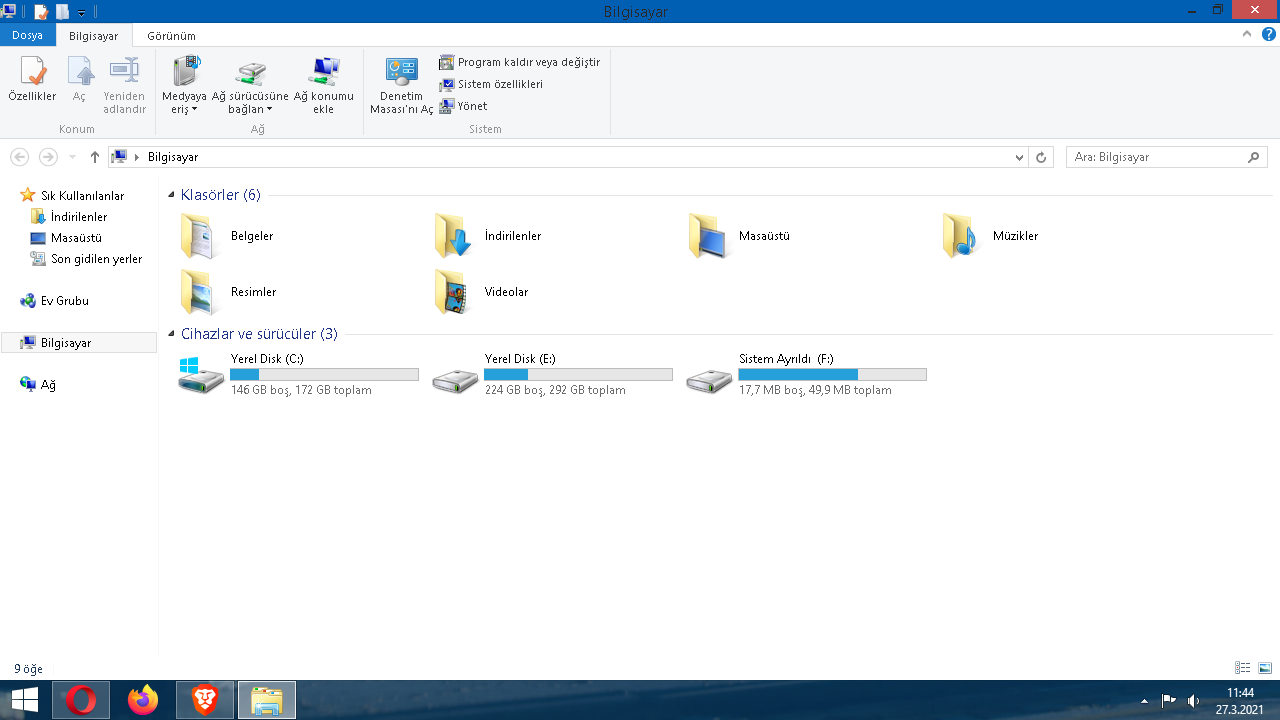This screenshot has height=720, width=1280.
Task: Refresh the Bilgisayar view
Action: click(1041, 157)
